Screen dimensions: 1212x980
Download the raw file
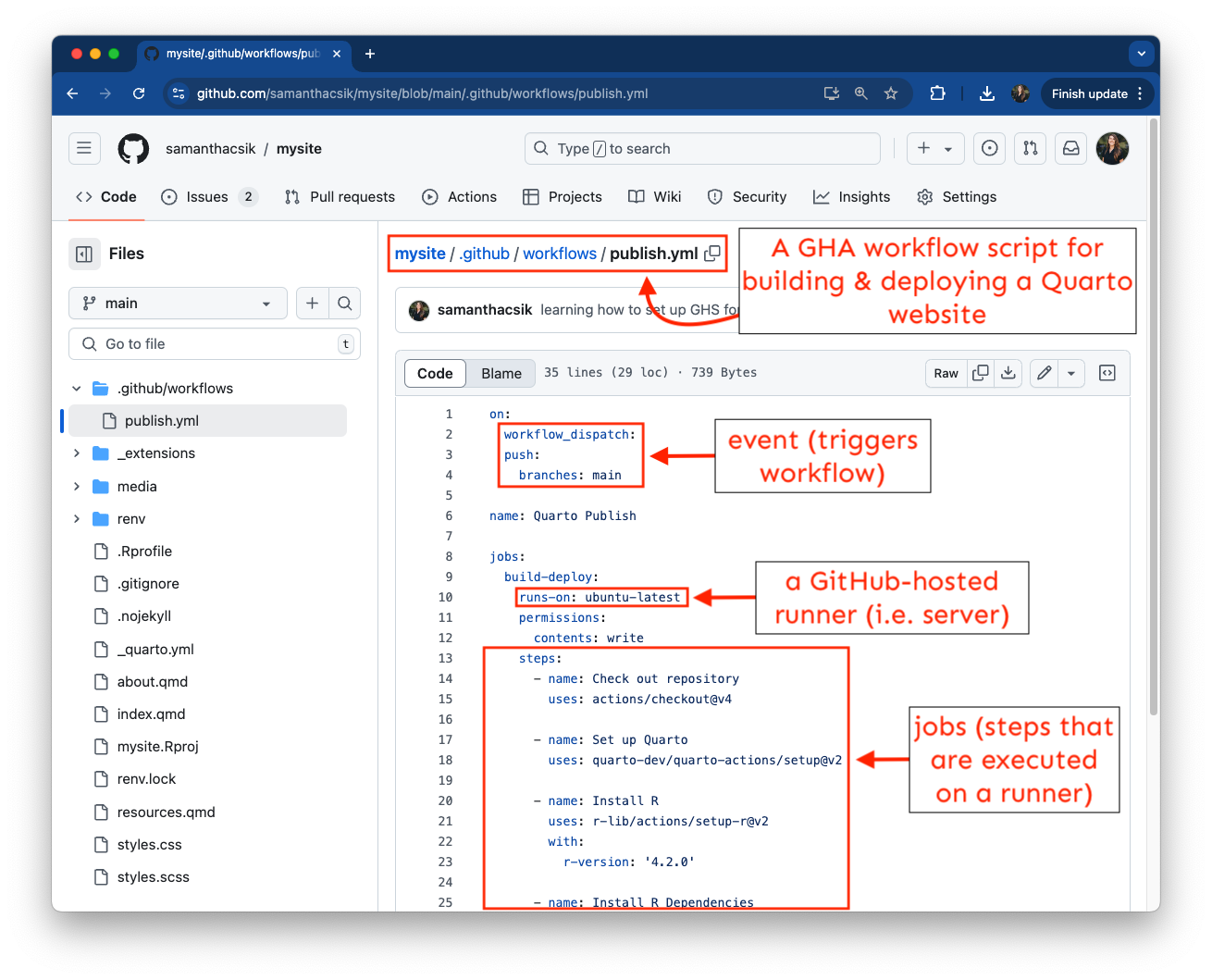(1008, 373)
